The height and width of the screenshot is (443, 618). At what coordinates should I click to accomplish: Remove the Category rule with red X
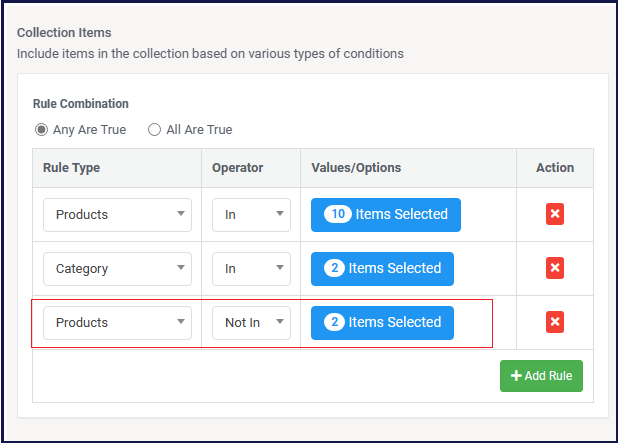point(555,268)
